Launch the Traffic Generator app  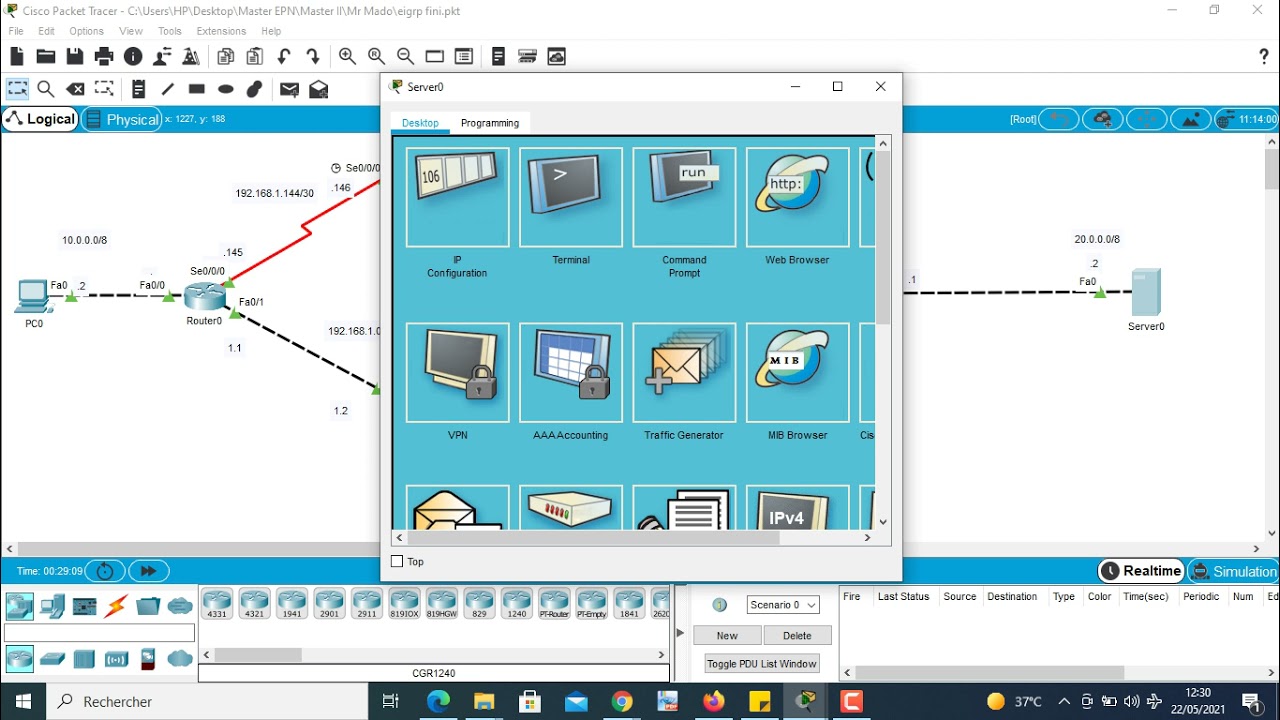684,372
